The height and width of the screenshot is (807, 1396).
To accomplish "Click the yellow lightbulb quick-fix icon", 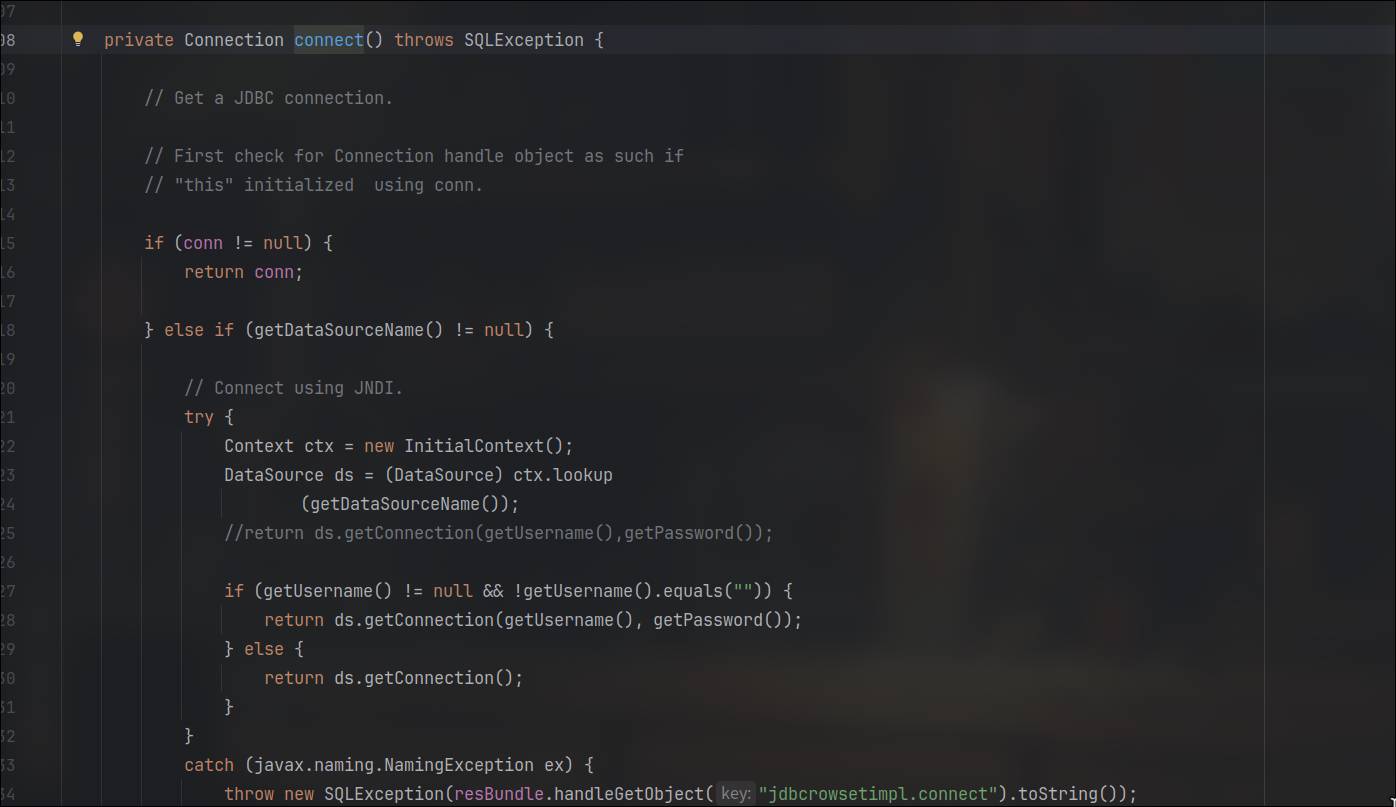I will pyautogui.click(x=78, y=40).
